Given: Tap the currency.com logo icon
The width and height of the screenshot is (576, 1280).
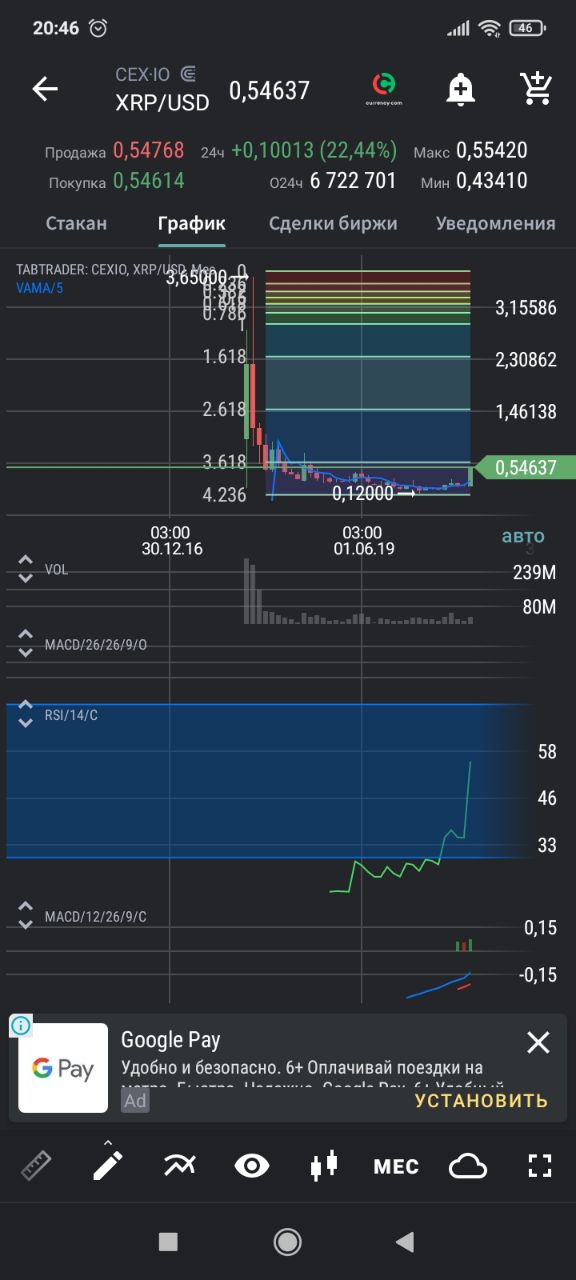Looking at the screenshot, I should [383, 89].
